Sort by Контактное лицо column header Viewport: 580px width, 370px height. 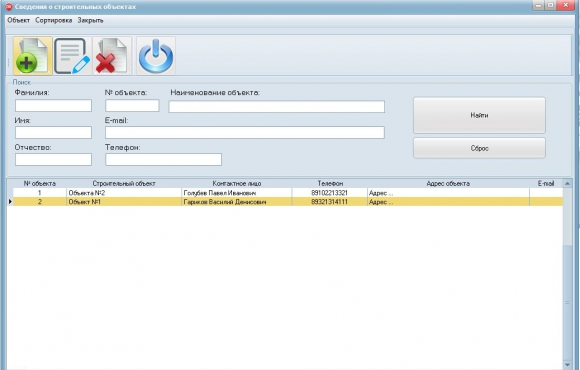(237, 184)
